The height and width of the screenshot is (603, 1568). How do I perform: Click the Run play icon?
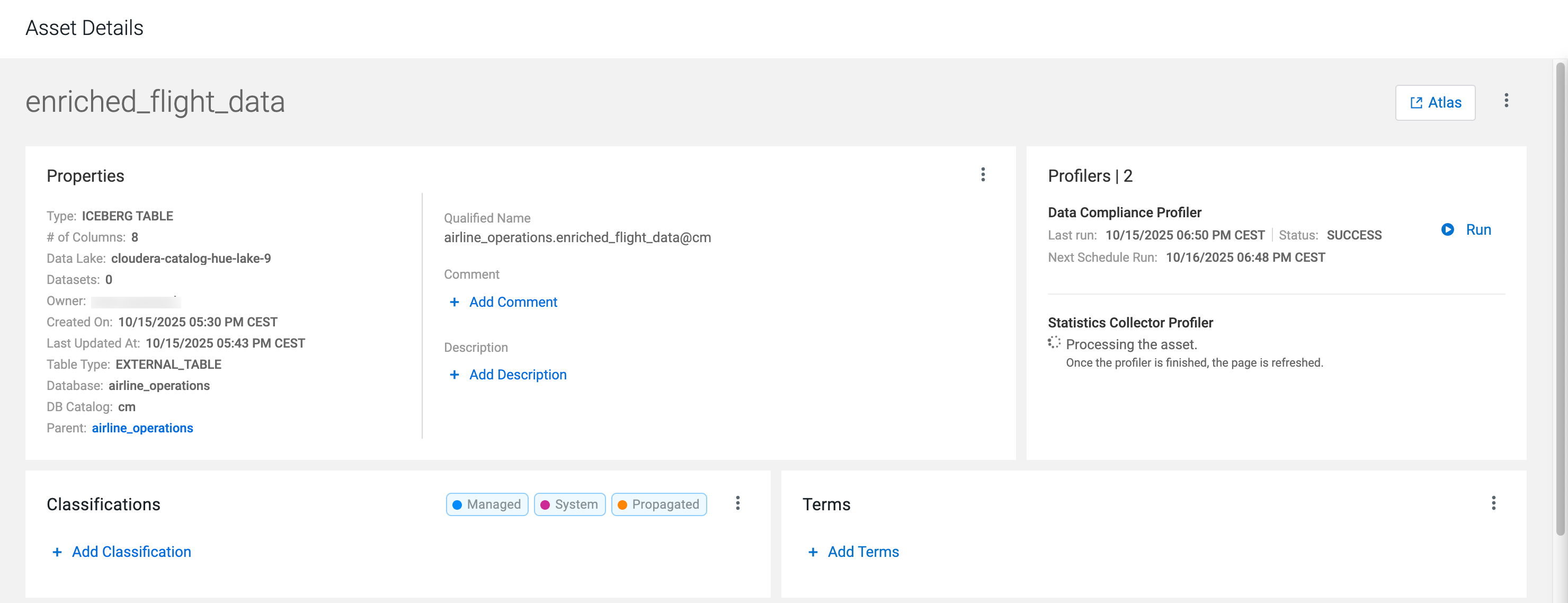[x=1447, y=229]
